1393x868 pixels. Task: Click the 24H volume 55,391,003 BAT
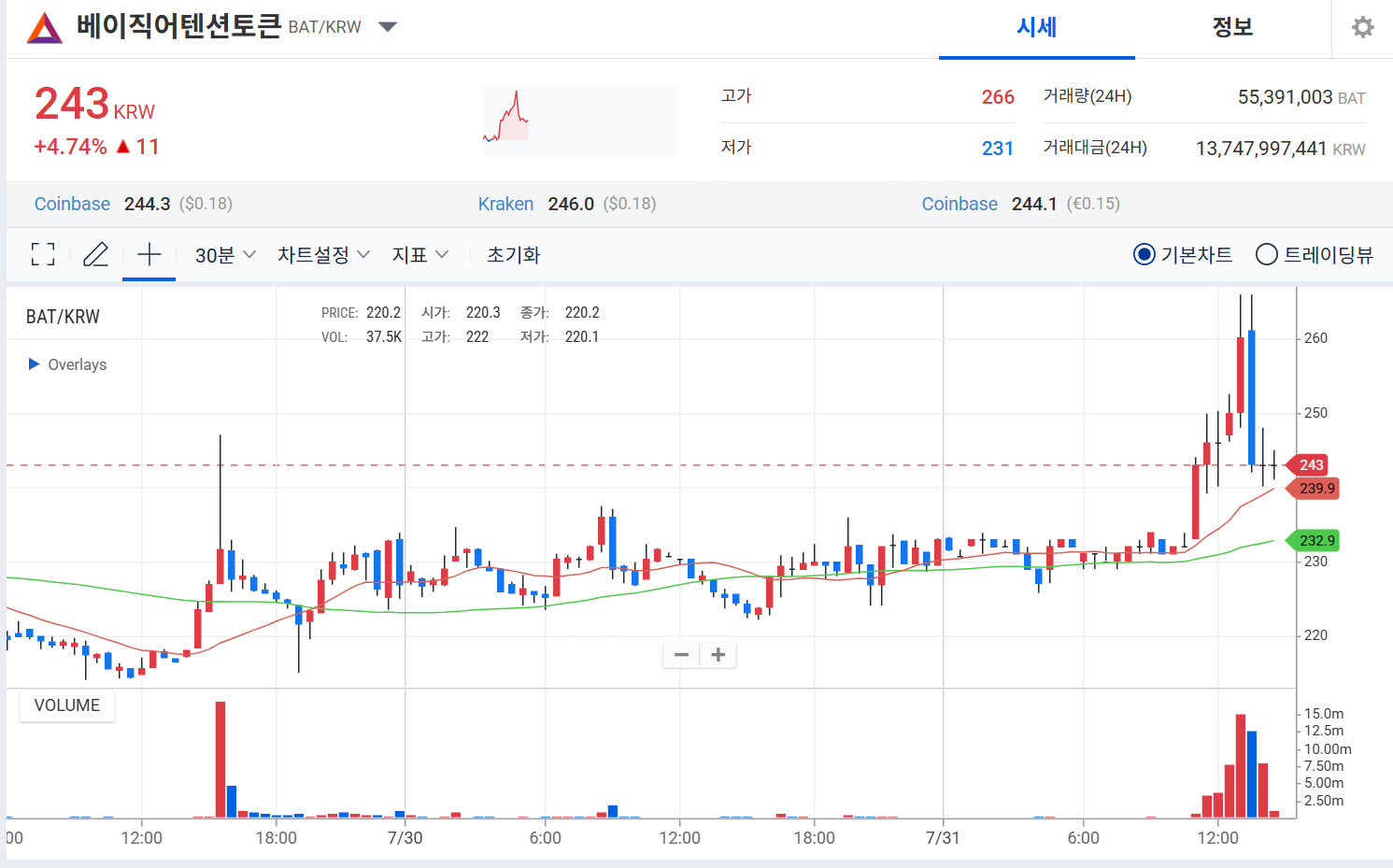click(x=1301, y=97)
